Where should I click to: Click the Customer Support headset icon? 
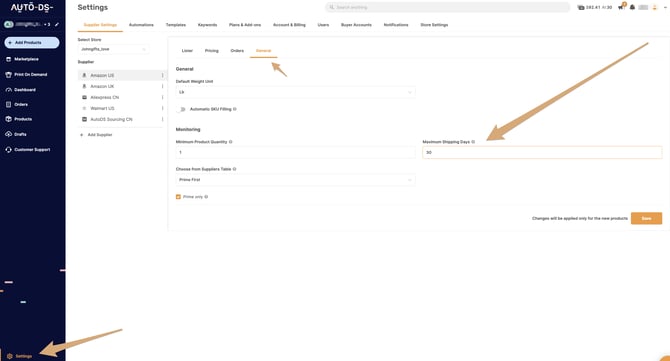click(9, 150)
